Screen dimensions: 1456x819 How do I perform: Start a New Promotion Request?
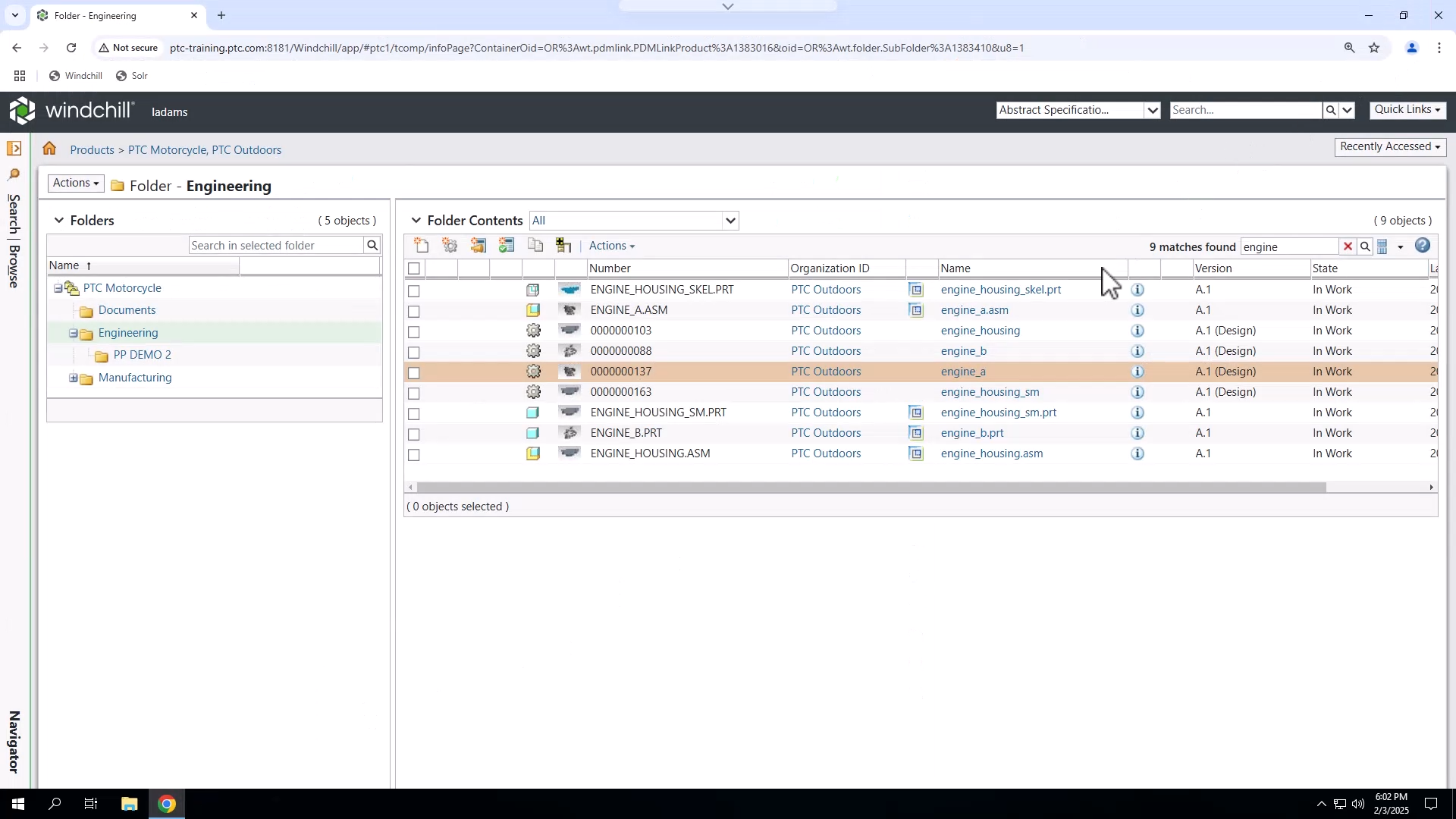[478, 245]
